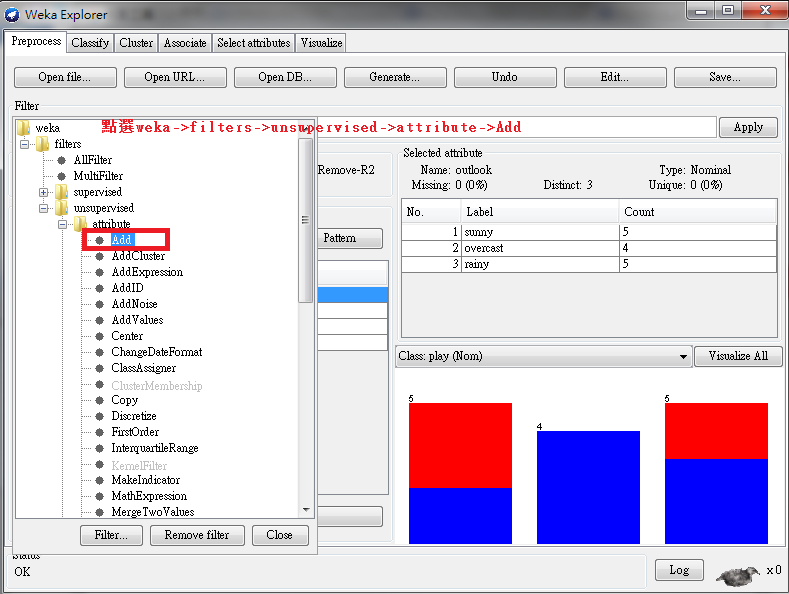Image resolution: width=789 pixels, height=594 pixels.
Task: Expand the supervised tree node
Action: tap(43, 192)
